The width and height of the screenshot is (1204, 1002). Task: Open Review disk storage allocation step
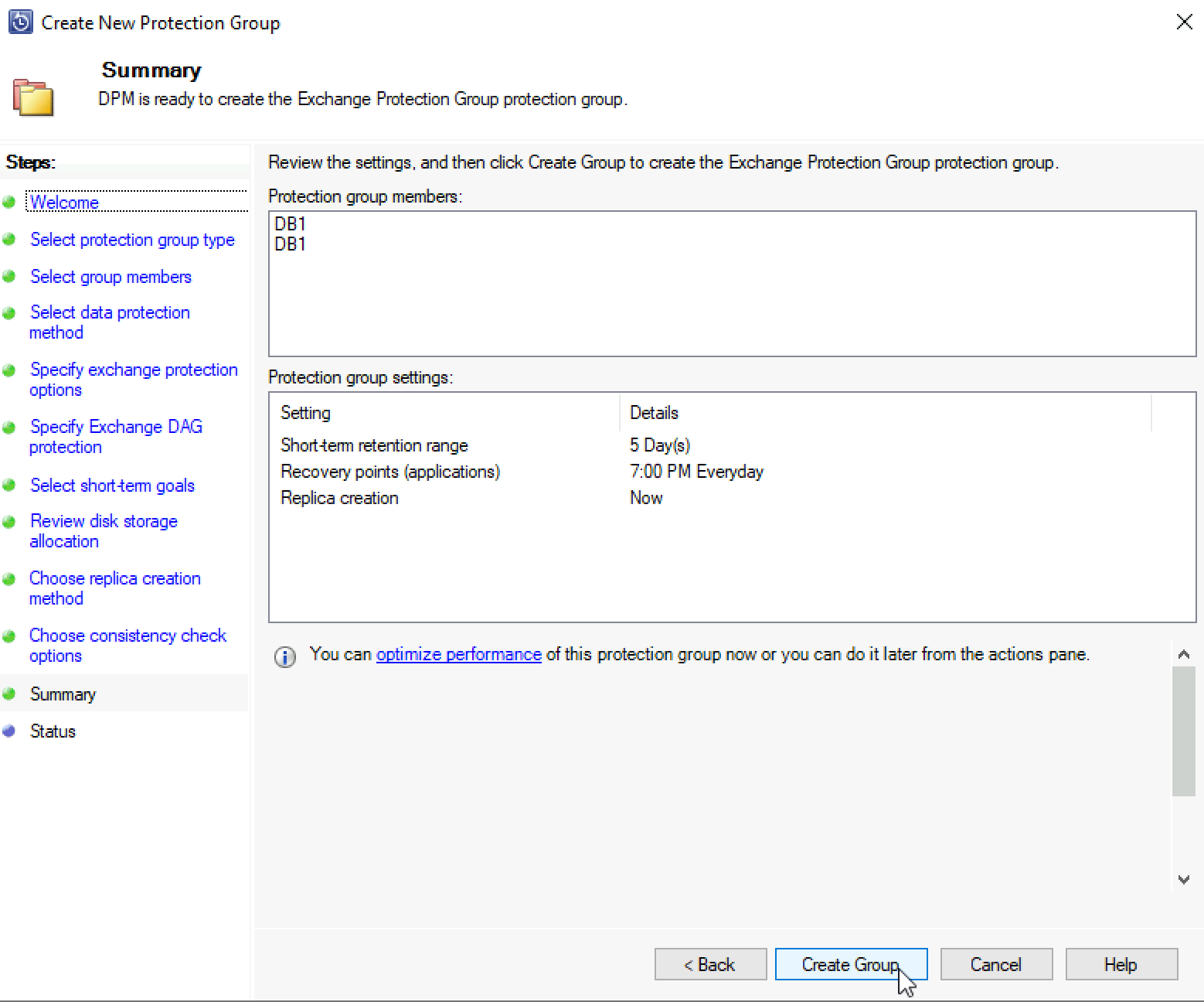104,531
